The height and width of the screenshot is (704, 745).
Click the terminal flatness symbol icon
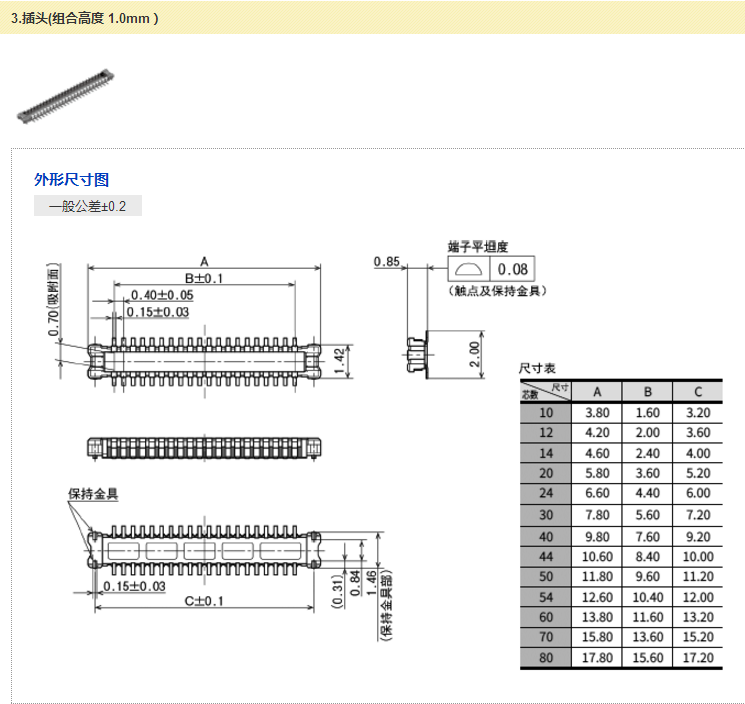[x=467, y=269]
